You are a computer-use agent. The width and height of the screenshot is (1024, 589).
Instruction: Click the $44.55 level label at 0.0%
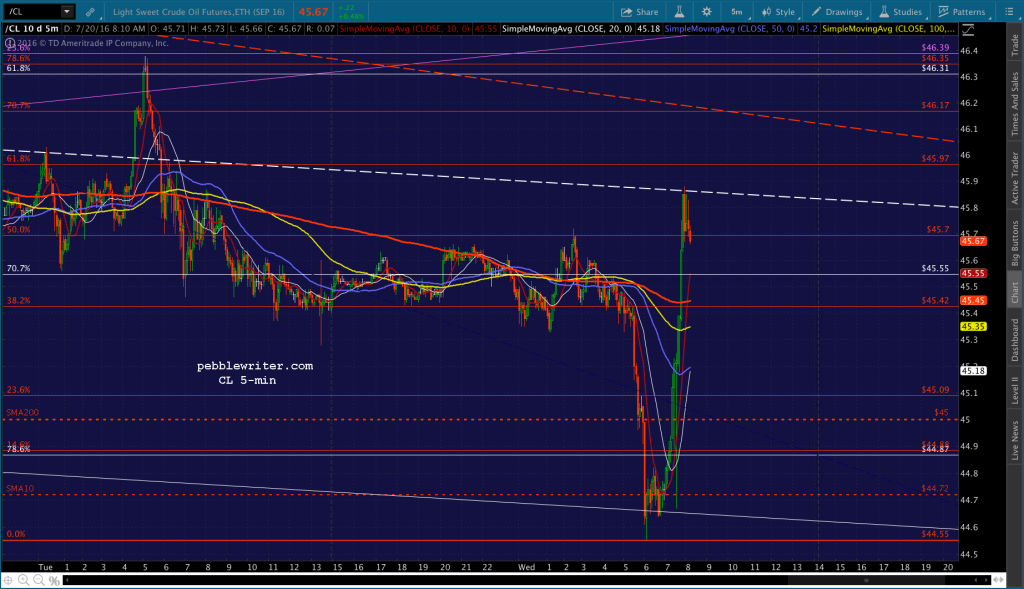point(935,533)
